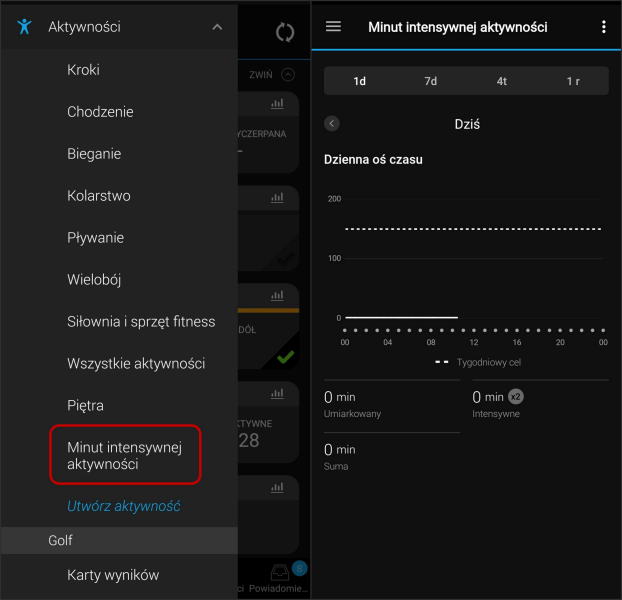
Task: Click the x2 badge next to Intensywne
Action: point(516,397)
